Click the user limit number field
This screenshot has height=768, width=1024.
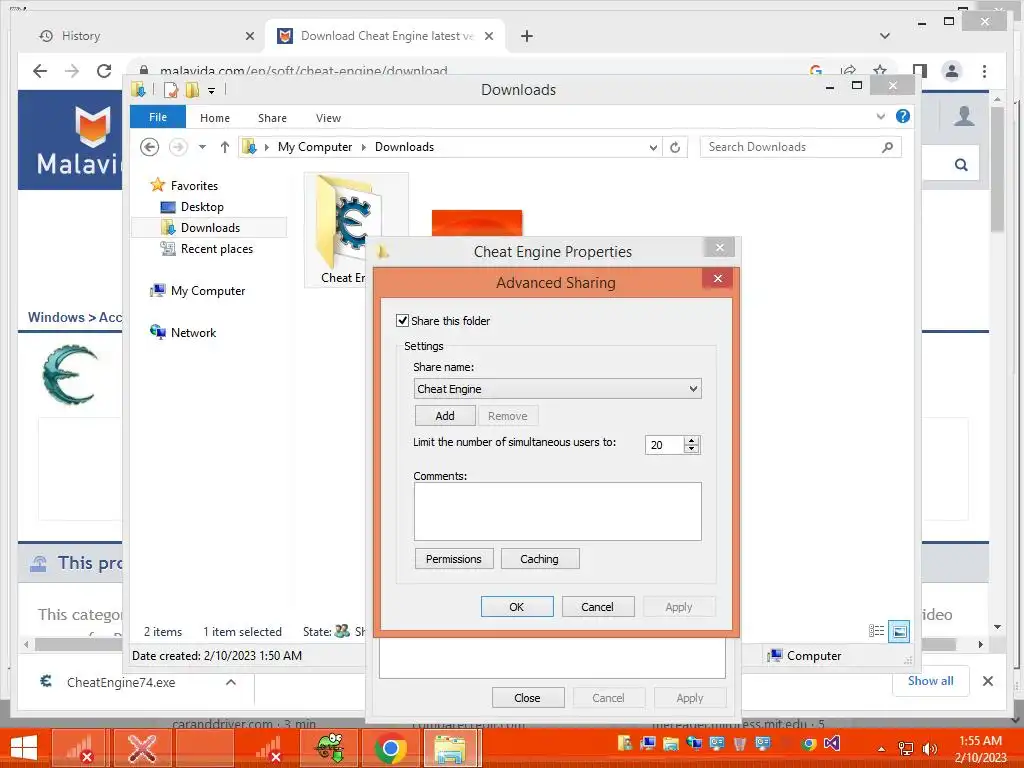coord(664,445)
